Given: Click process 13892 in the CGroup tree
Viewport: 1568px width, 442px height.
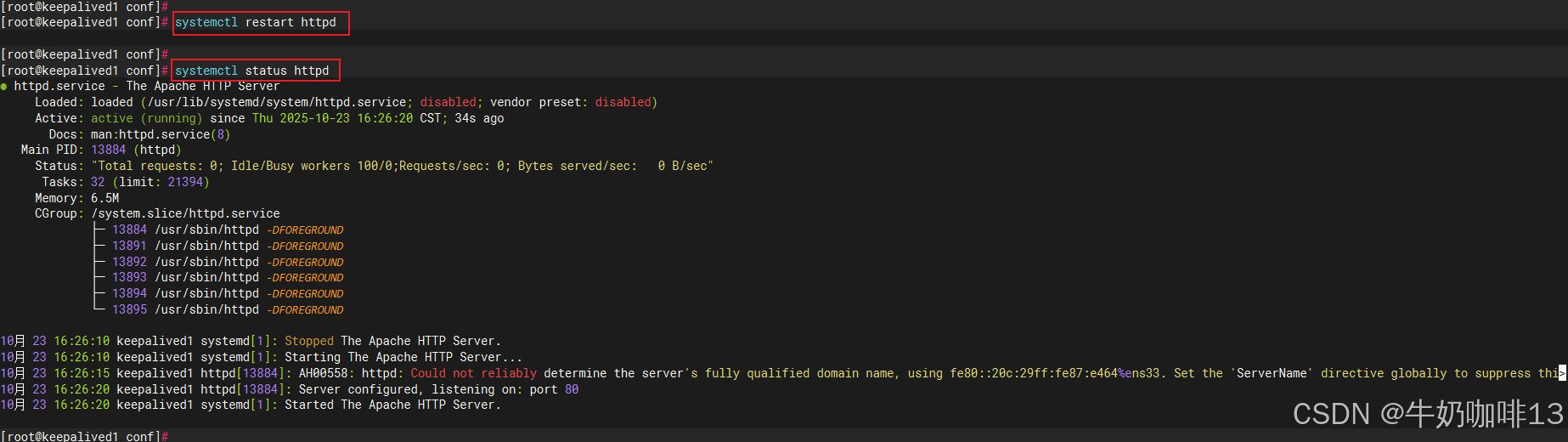Looking at the screenshot, I should 228,262.
